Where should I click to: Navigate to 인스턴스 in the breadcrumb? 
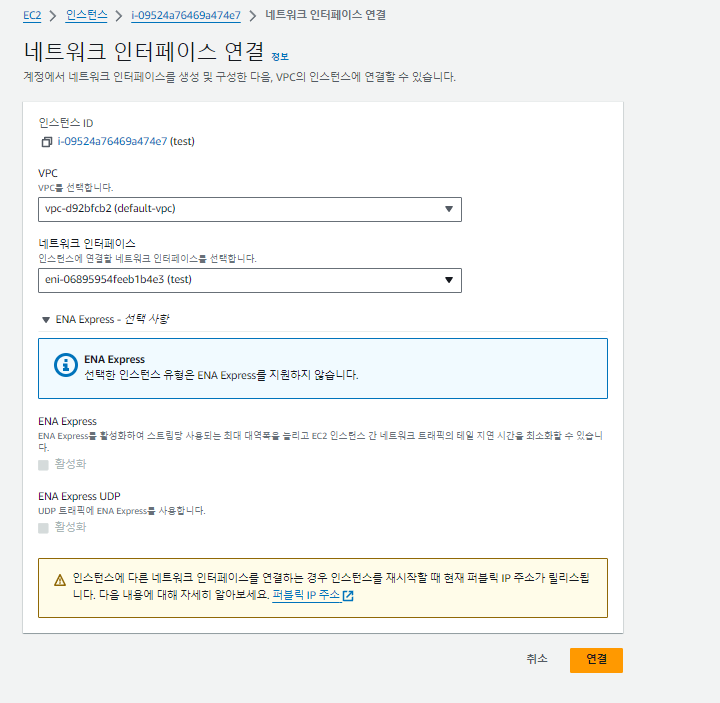coord(87,15)
